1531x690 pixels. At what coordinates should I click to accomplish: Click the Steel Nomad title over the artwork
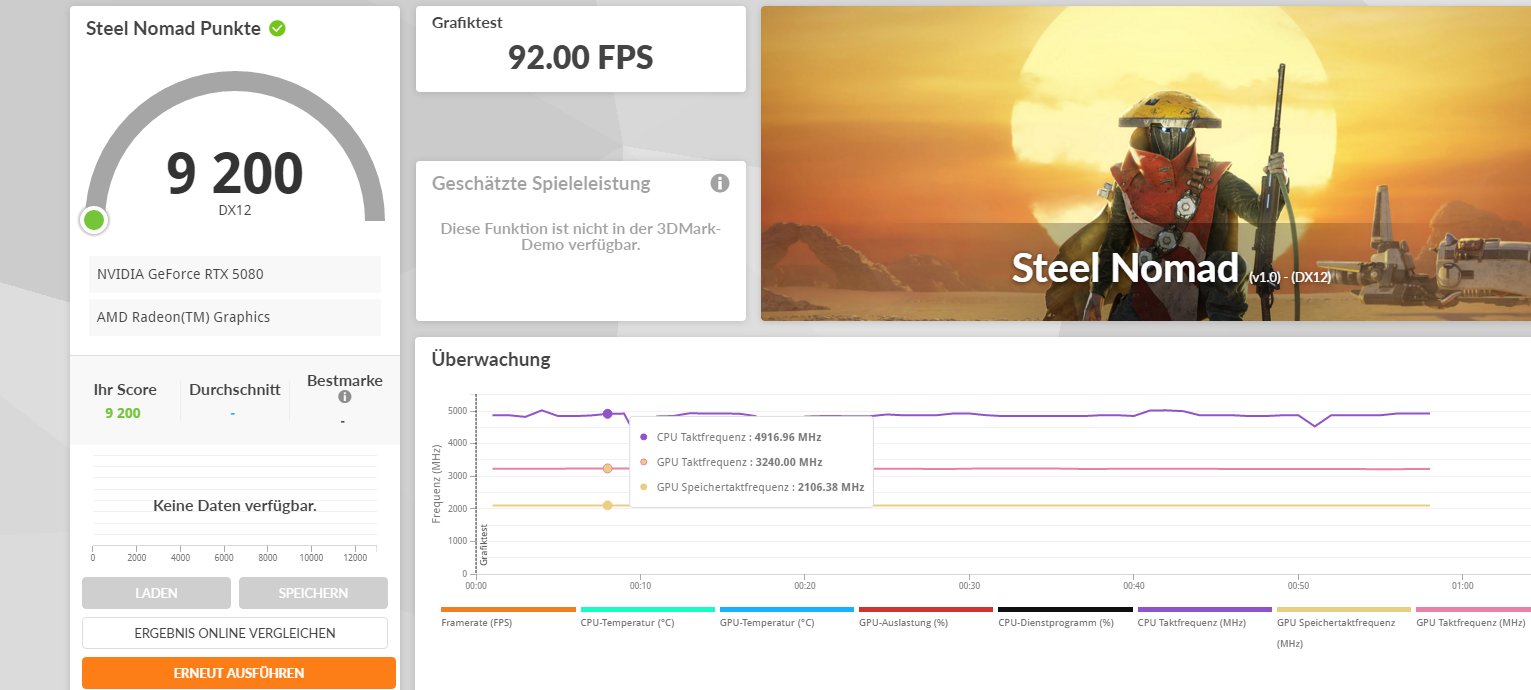tap(1126, 268)
